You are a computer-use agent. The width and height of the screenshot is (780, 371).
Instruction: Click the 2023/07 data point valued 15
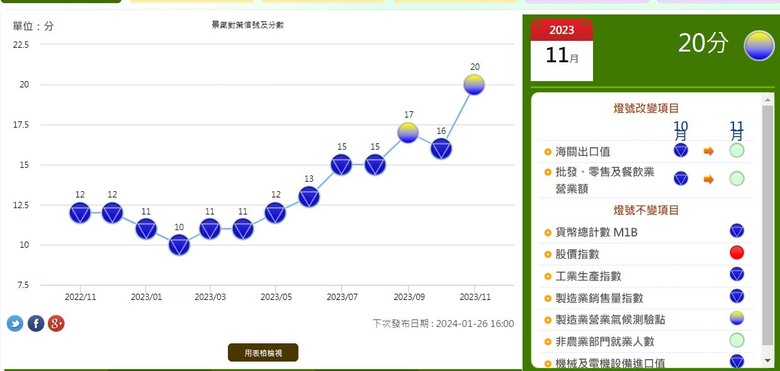341,165
